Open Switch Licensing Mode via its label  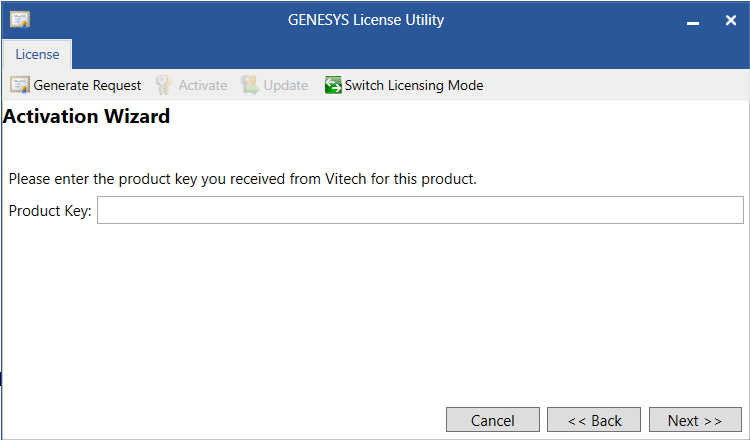[414, 86]
